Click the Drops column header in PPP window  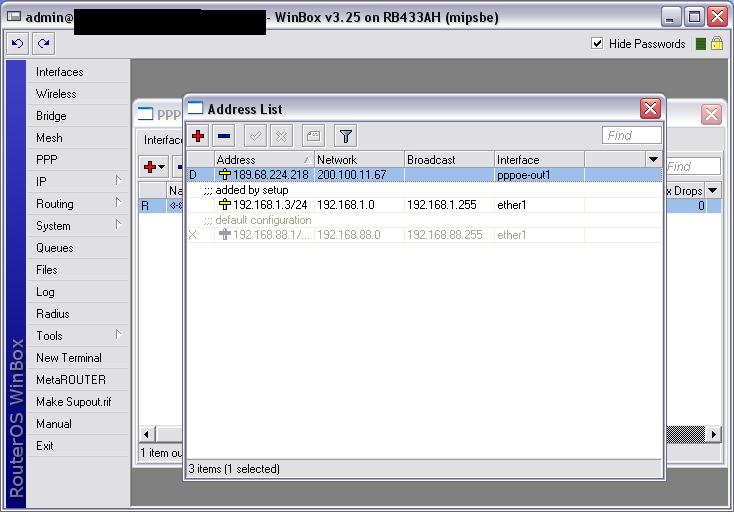tap(685, 190)
